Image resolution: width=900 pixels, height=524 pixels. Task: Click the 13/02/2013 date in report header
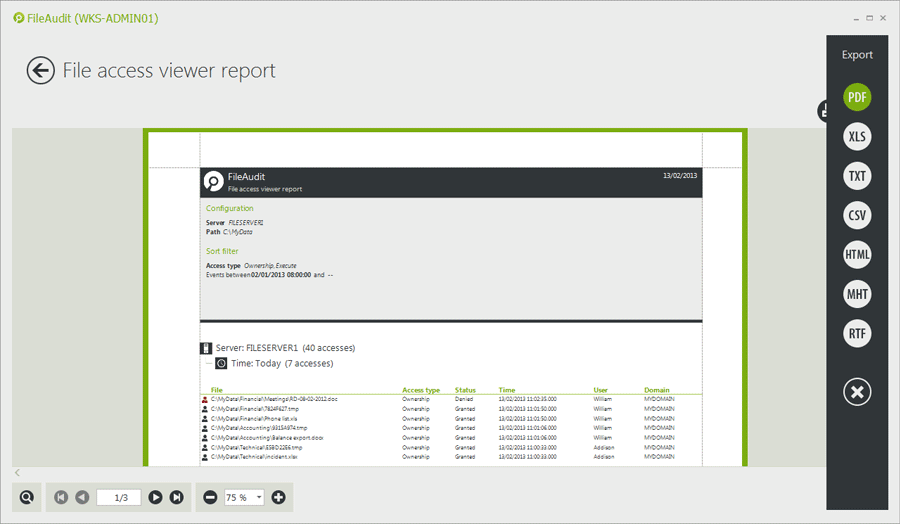pyautogui.click(x=680, y=176)
